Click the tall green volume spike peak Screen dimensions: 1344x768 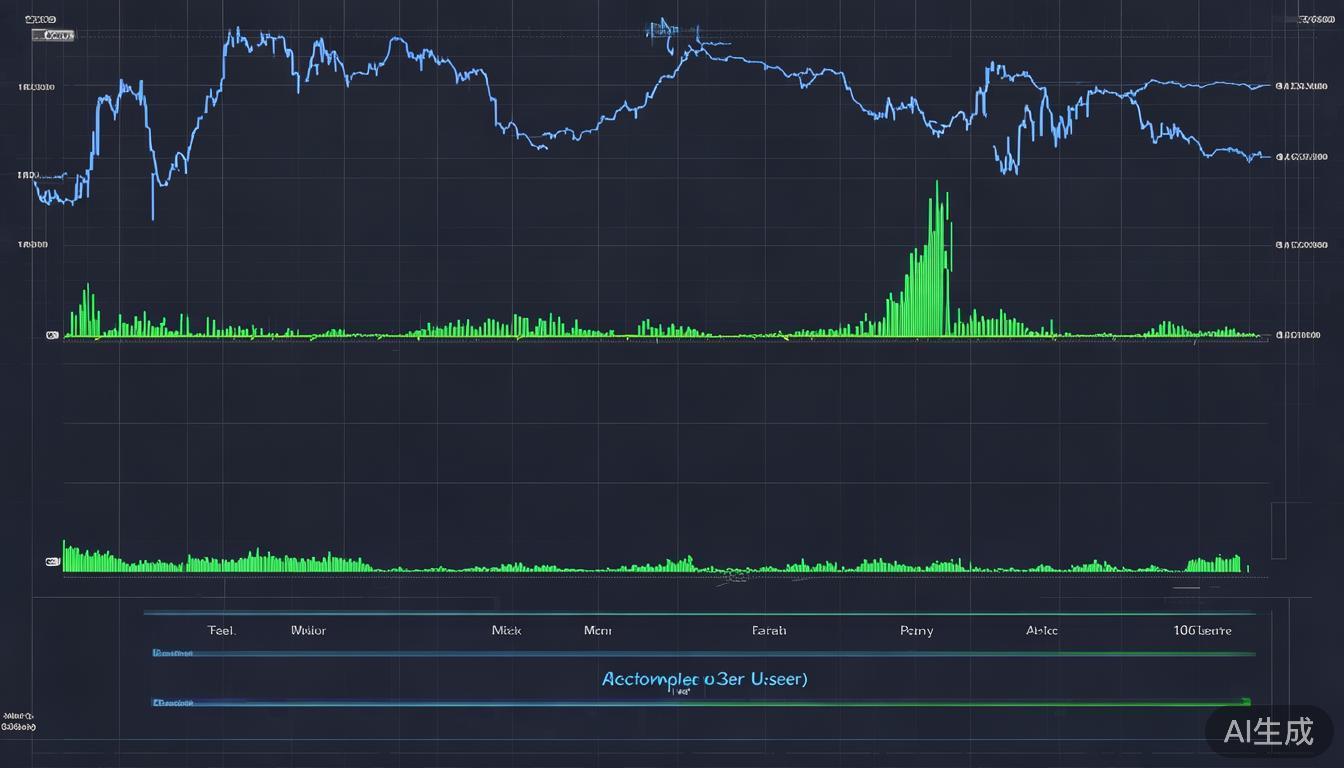[937, 186]
